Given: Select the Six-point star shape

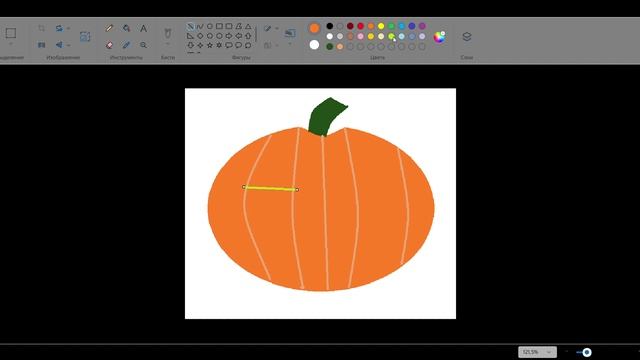Looking at the screenshot, I should click(x=219, y=45).
